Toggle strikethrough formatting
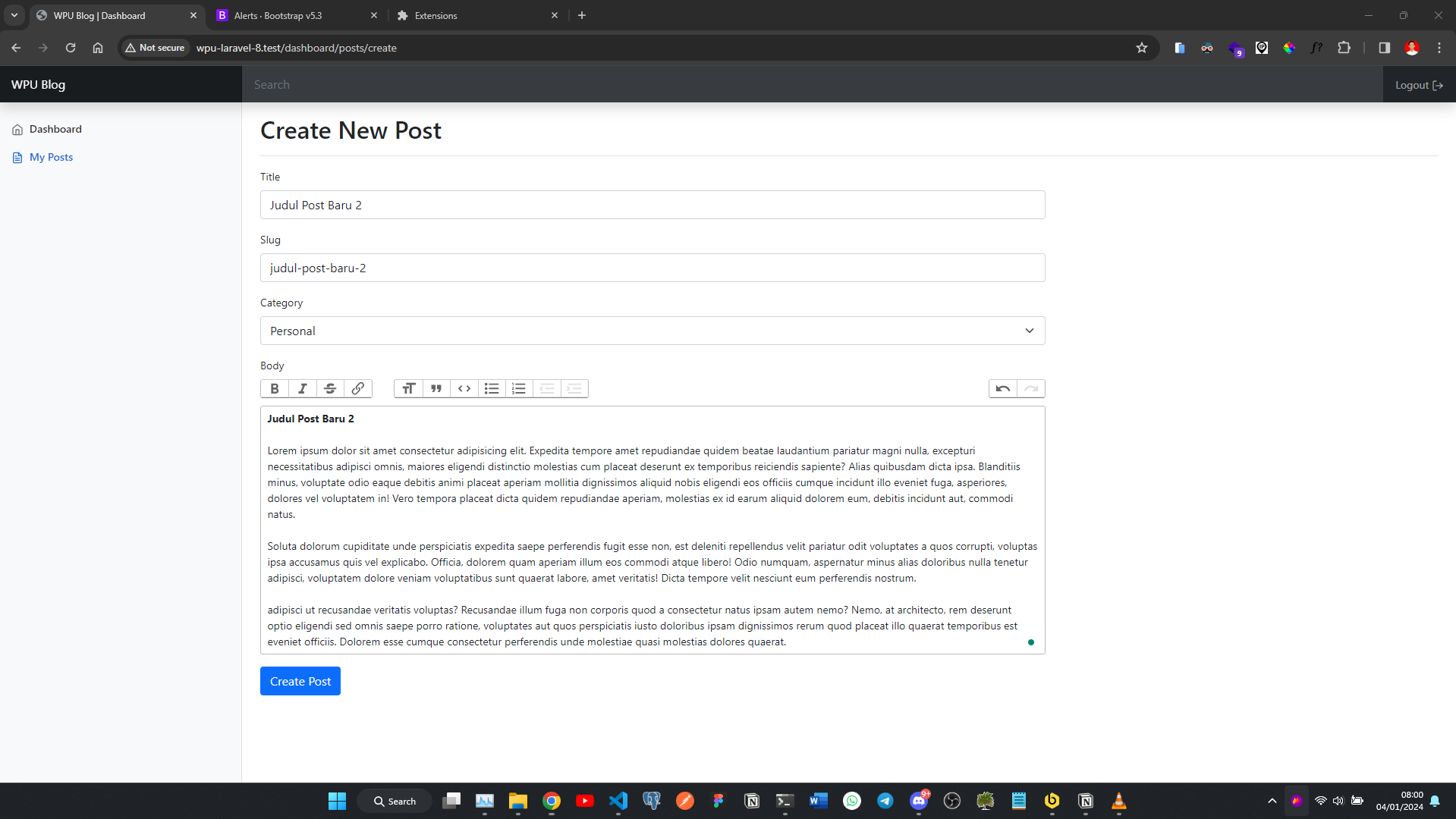The image size is (1456, 819). pyautogui.click(x=329, y=388)
